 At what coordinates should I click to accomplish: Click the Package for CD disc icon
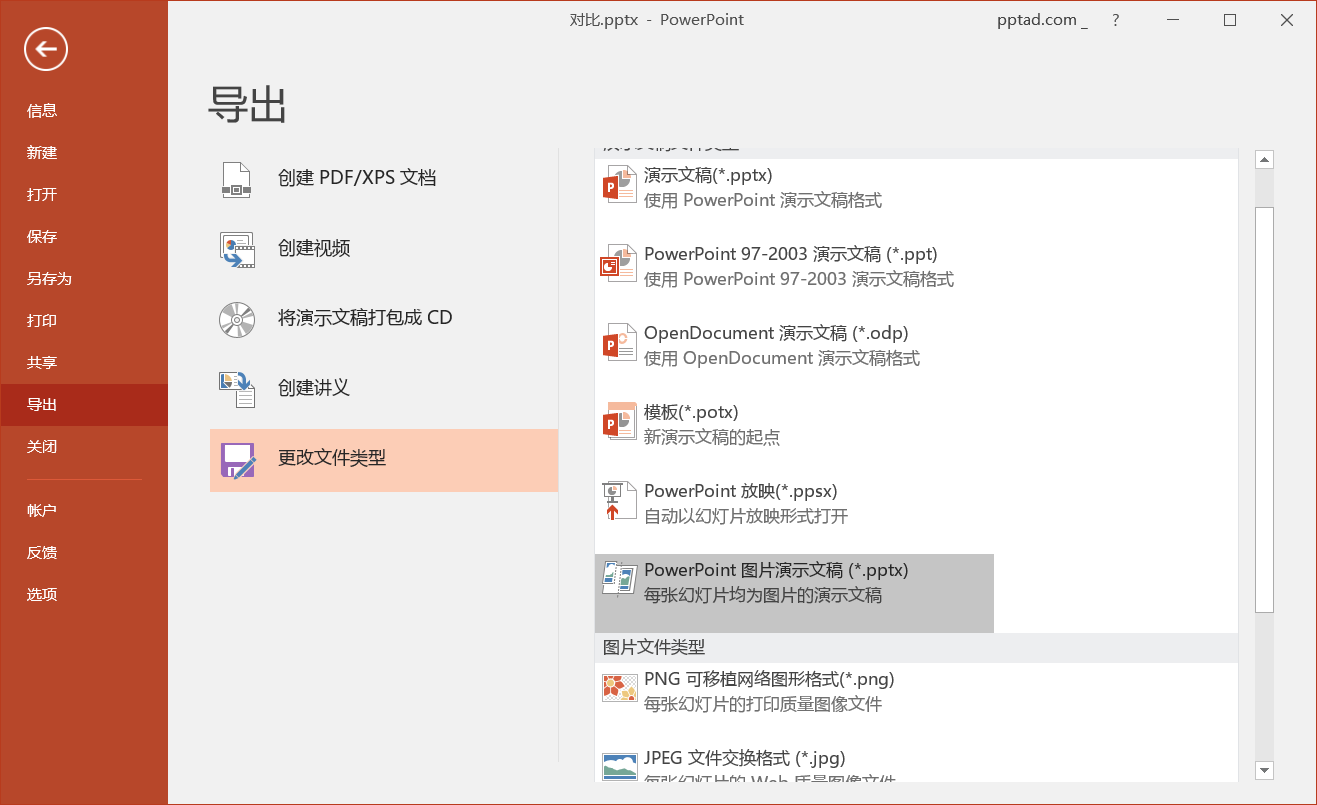click(x=237, y=319)
